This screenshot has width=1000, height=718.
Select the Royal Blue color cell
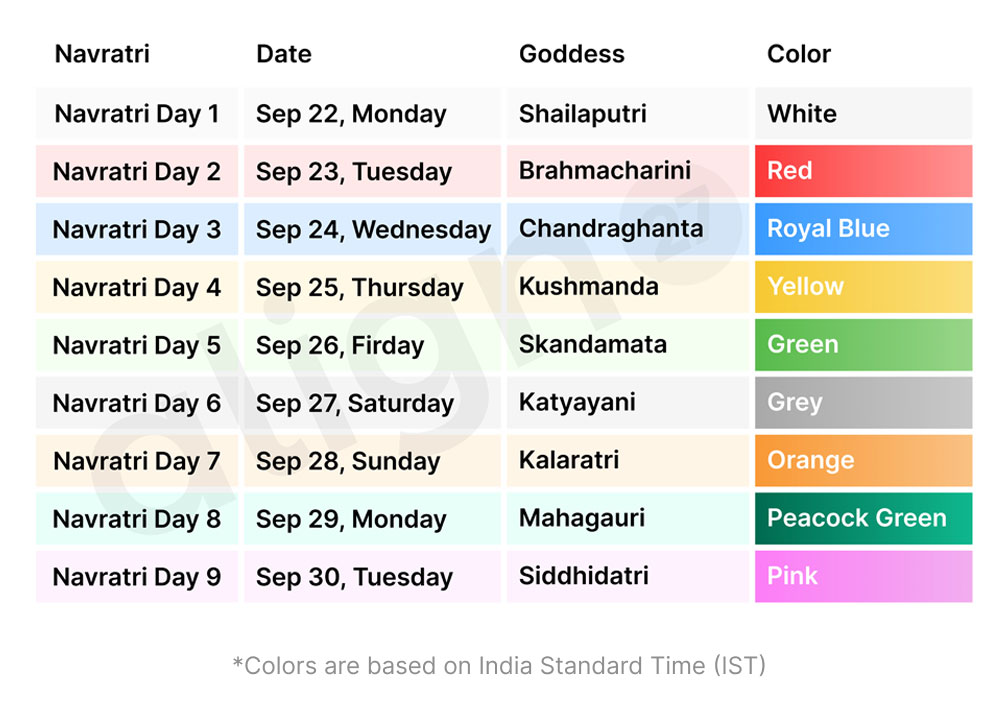pos(863,229)
